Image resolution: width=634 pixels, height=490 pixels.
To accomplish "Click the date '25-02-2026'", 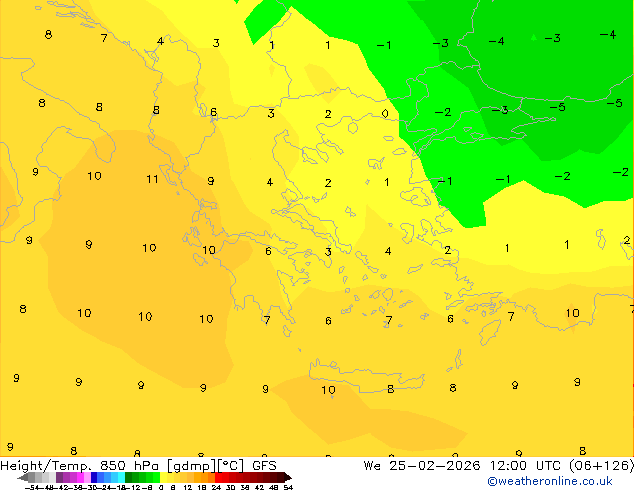I will point(435,466).
